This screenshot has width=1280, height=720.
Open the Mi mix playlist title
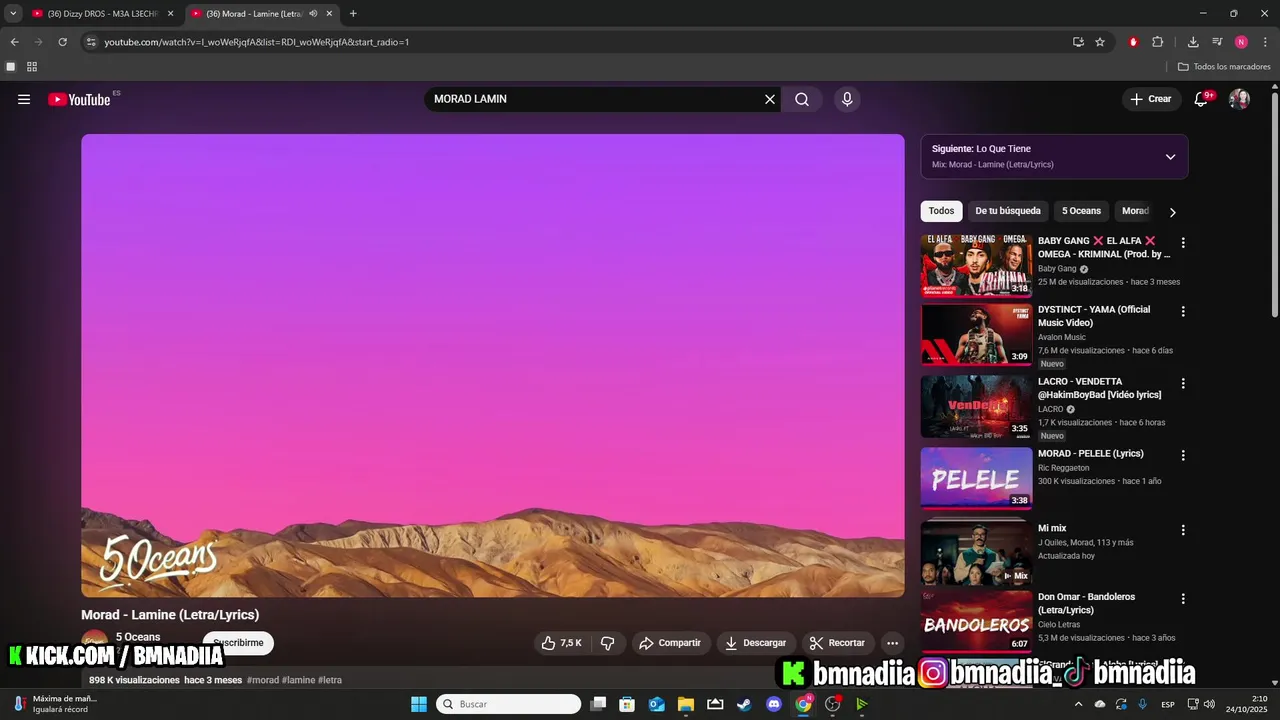(x=1052, y=528)
